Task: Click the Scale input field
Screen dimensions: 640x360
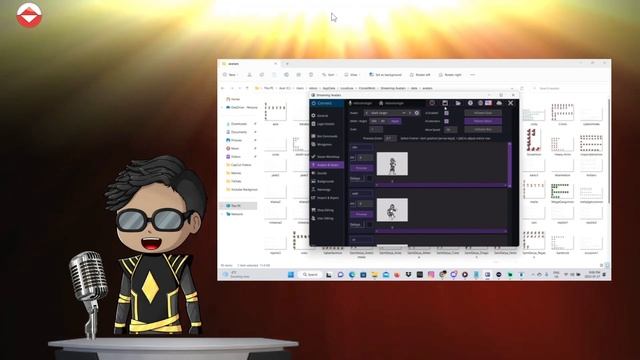Action: [x=376, y=129]
